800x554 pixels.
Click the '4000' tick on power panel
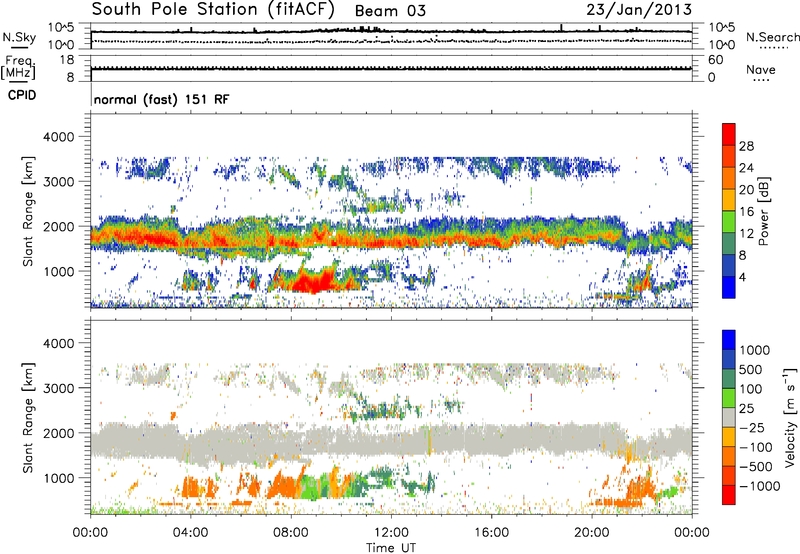click(x=59, y=137)
